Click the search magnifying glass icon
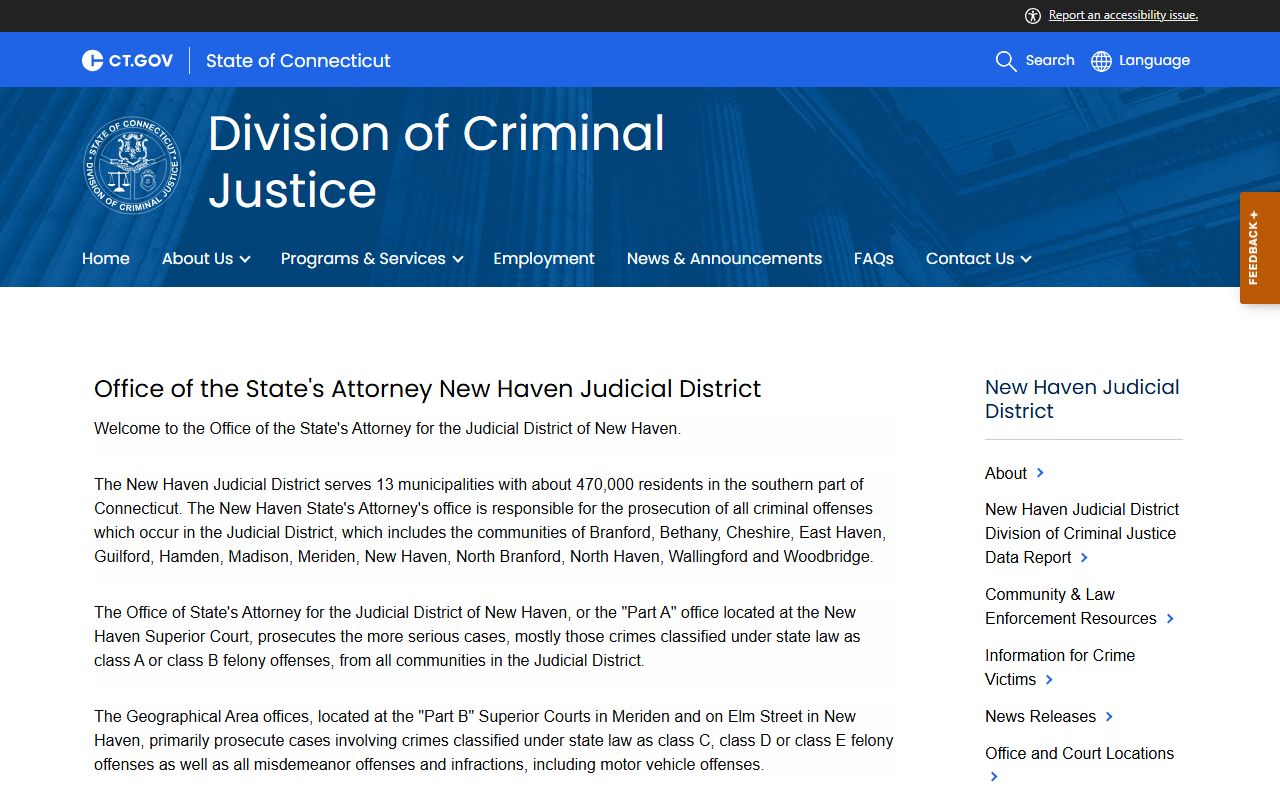 tap(1006, 61)
